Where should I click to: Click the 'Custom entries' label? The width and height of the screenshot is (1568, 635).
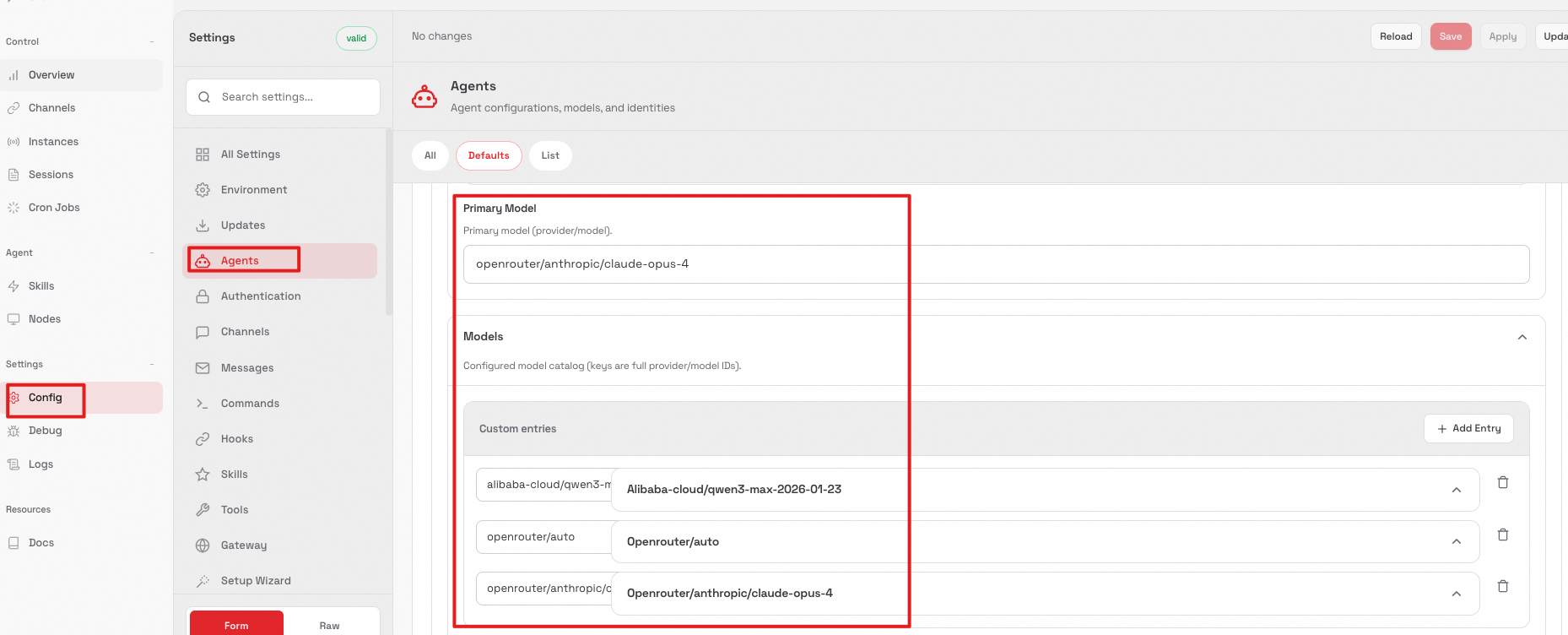[x=517, y=429]
